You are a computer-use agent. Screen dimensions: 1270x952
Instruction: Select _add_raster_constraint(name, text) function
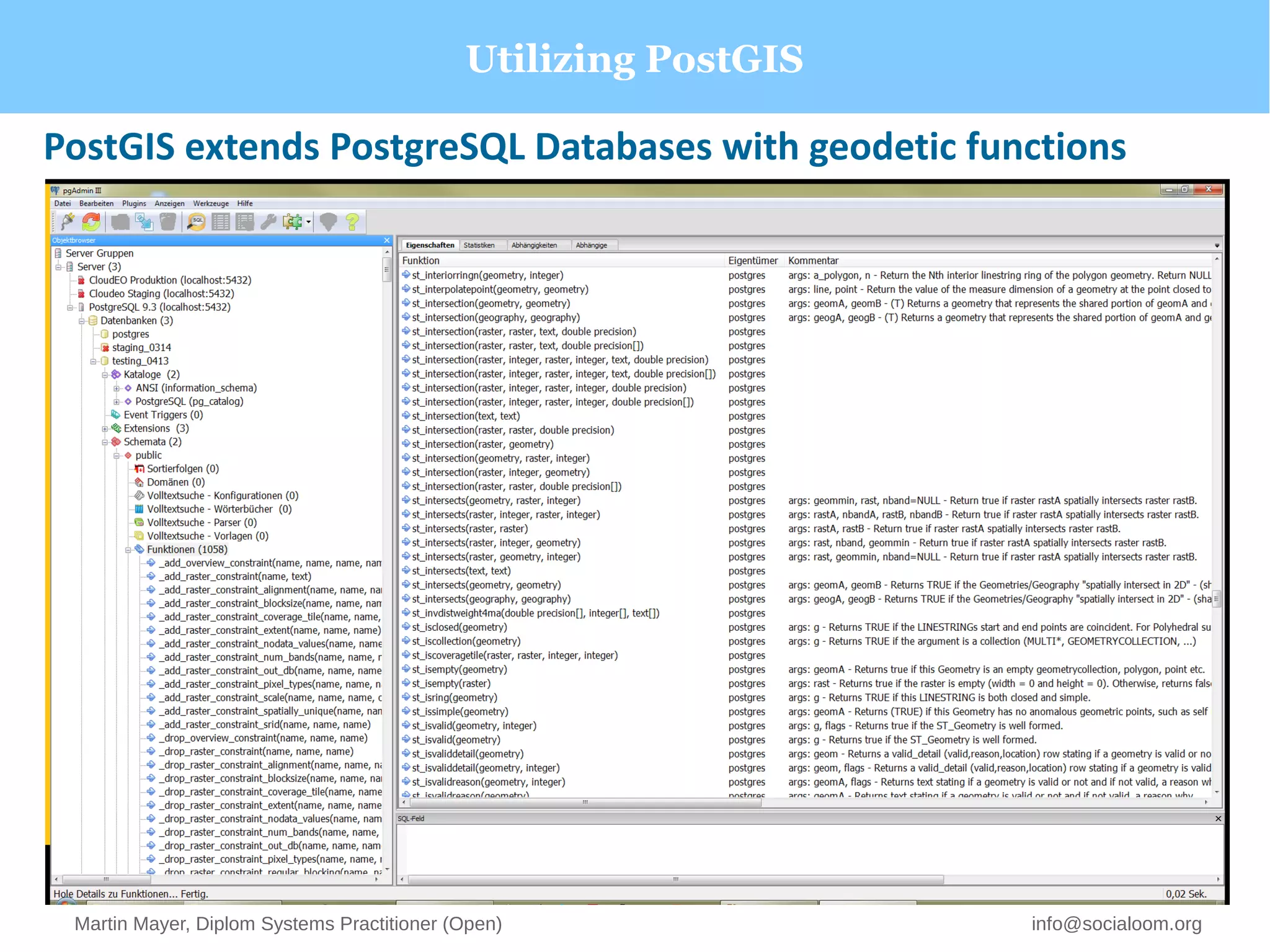click(x=235, y=576)
